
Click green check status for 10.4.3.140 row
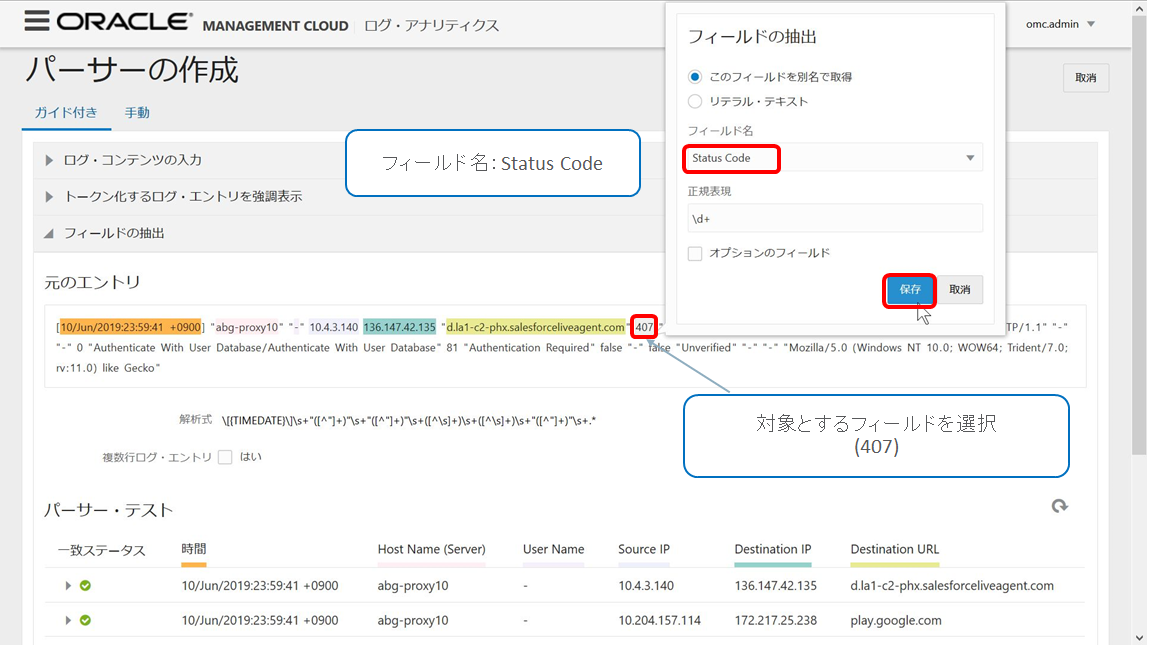[x=86, y=586]
